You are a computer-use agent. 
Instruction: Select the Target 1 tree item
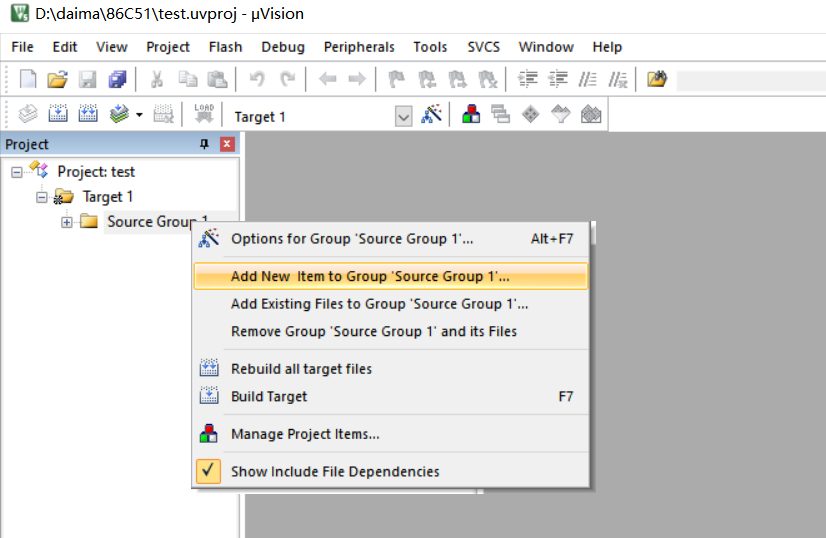coord(107,197)
